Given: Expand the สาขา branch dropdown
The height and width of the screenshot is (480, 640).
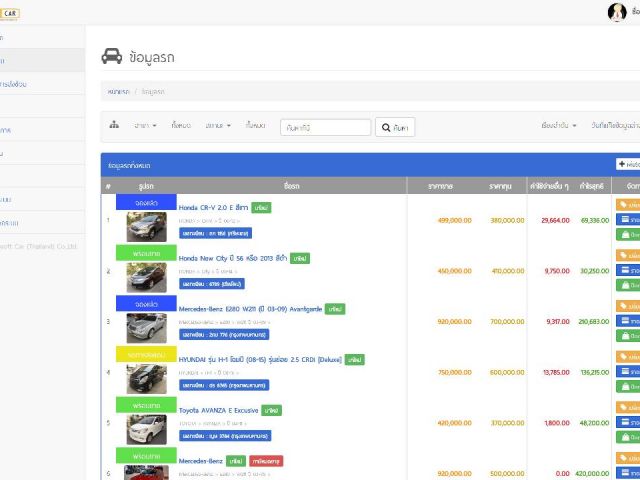Looking at the screenshot, I should 145,125.
